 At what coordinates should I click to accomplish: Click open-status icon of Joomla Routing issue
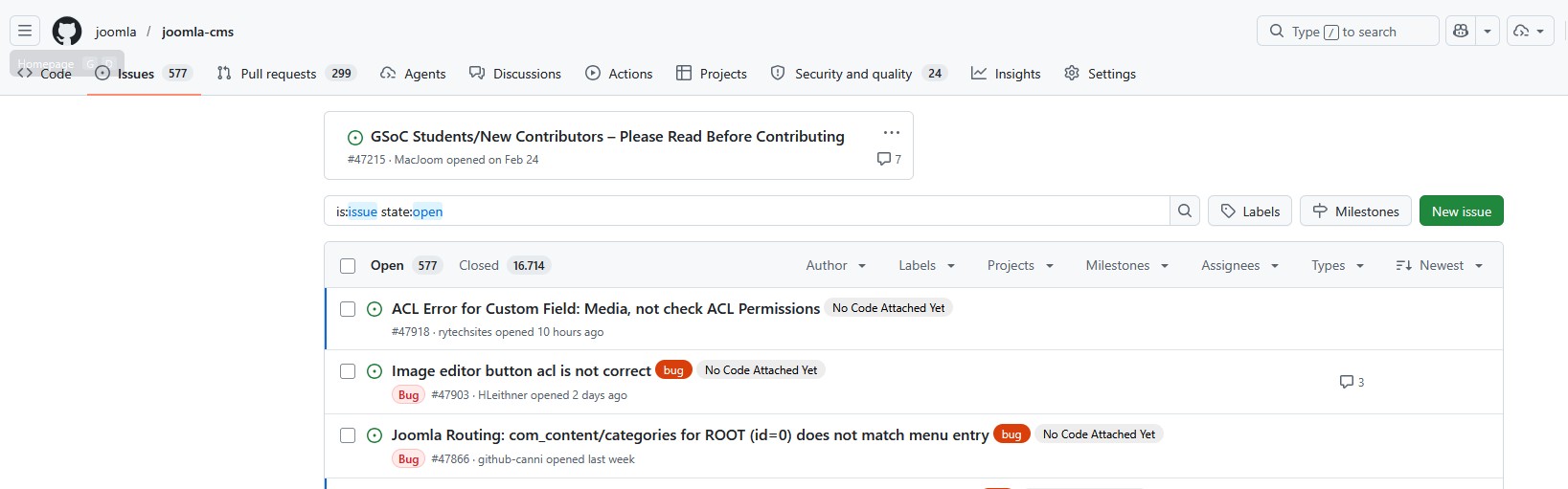coord(375,435)
